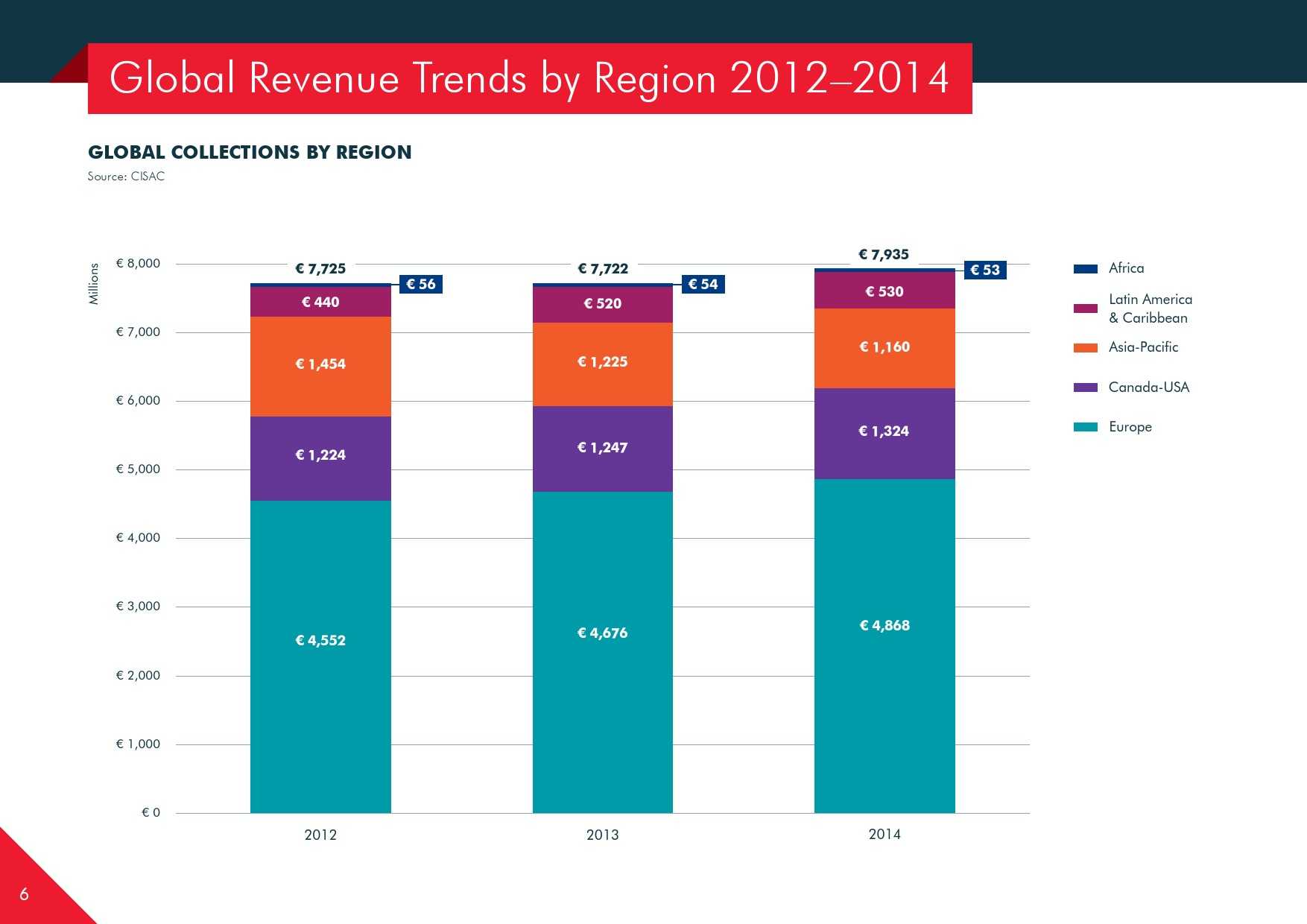Click the Africa legend color swatch

click(x=1085, y=268)
